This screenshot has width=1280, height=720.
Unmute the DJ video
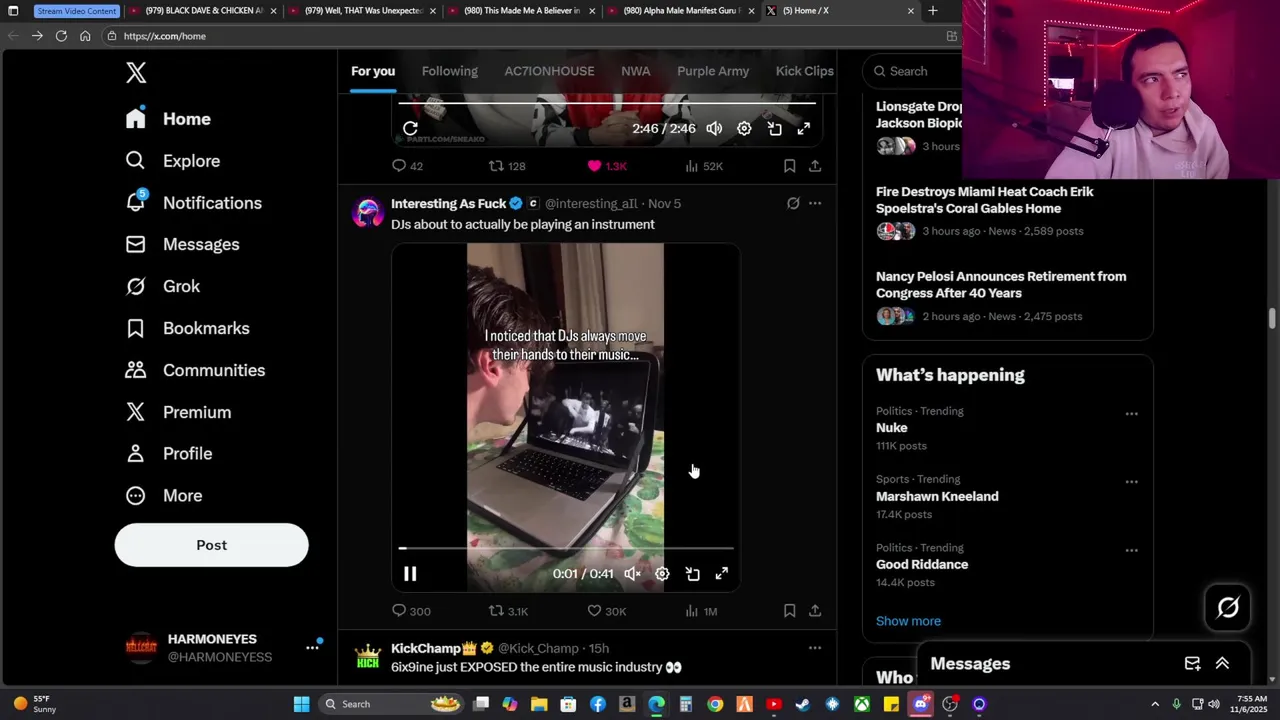(632, 574)
